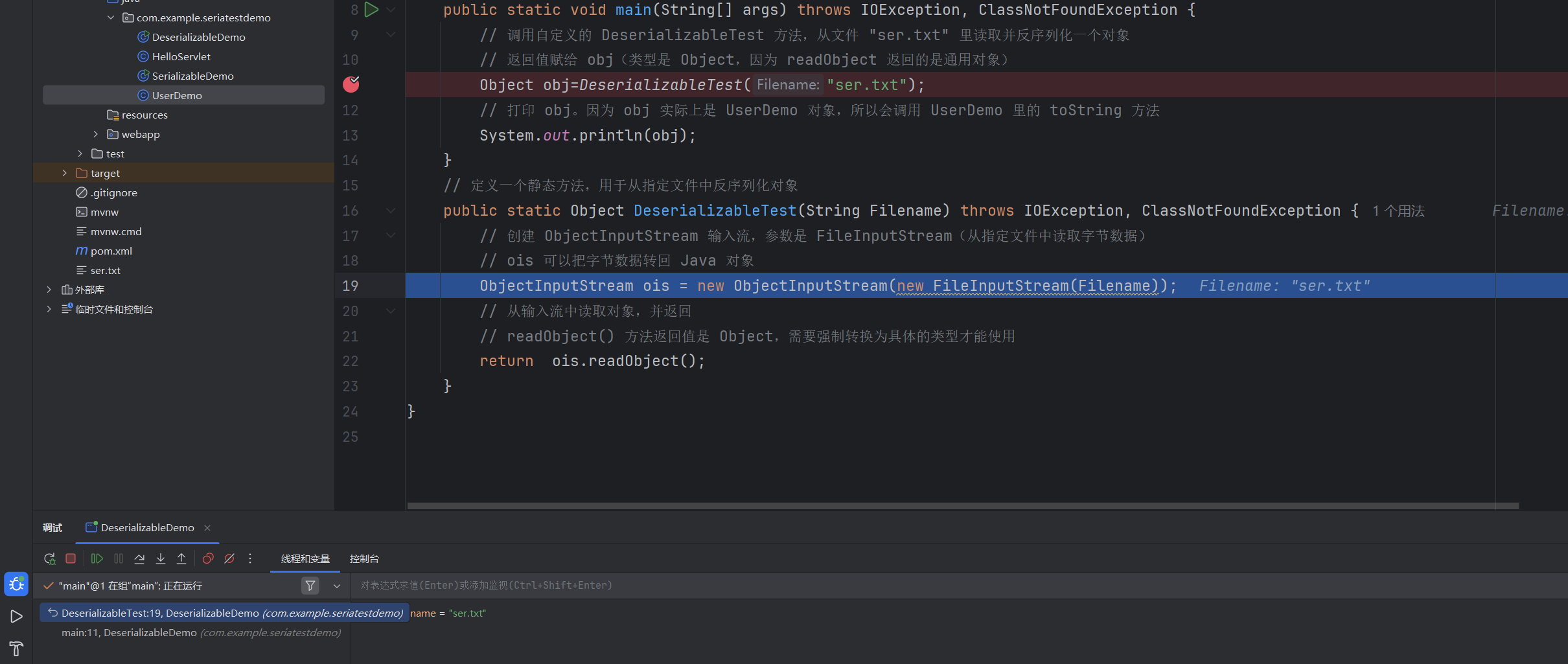Select UserDemo class in project tree
Viewport: 1568px width, 664px height.
(x=184, y=95)
